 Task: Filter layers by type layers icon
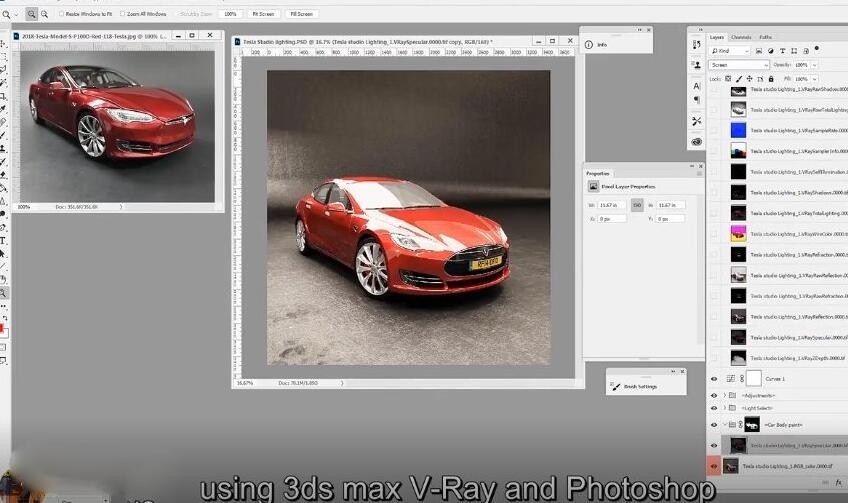click(x=782, y=51)
